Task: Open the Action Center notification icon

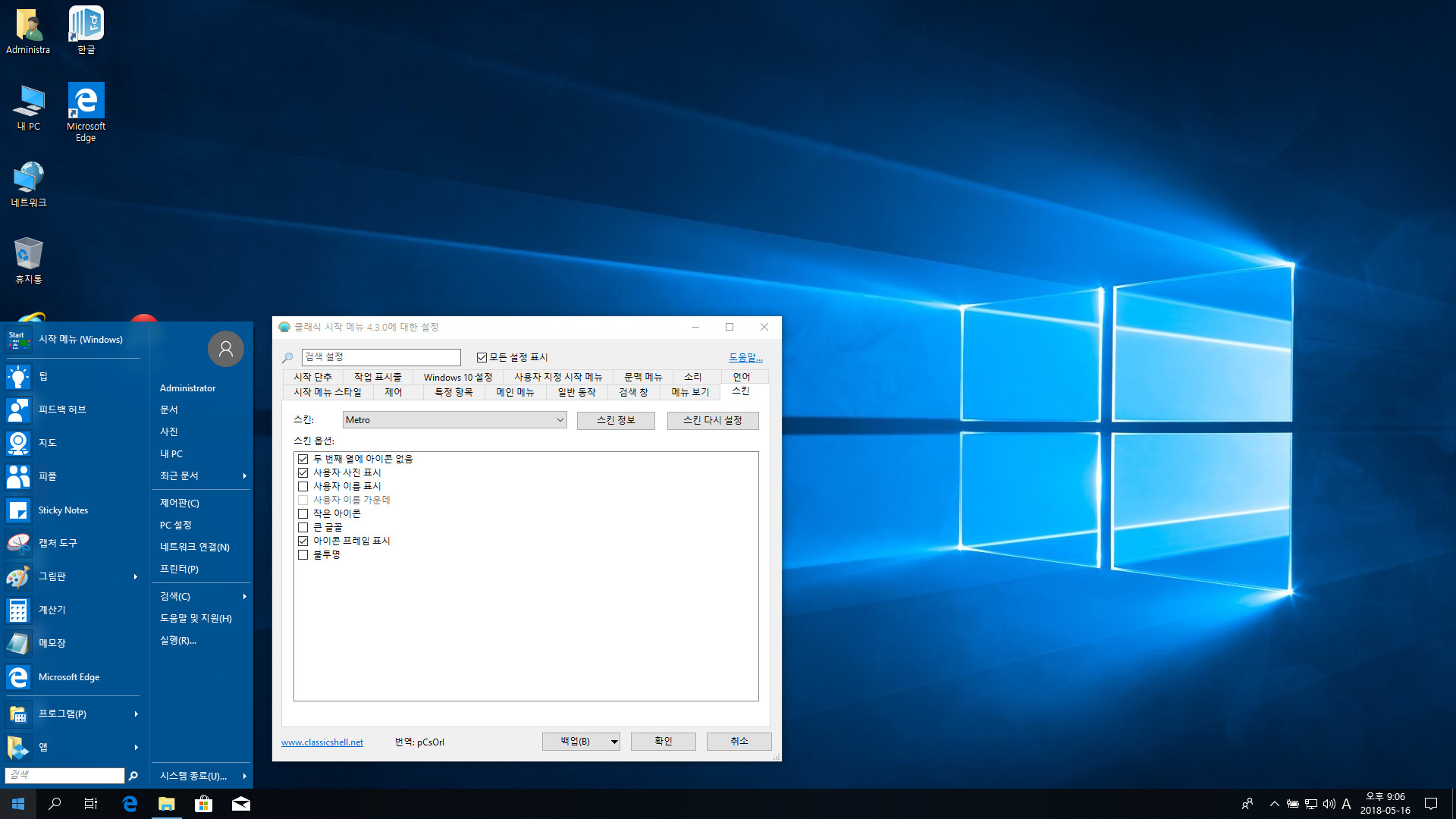Action: tap(1431, 804)
